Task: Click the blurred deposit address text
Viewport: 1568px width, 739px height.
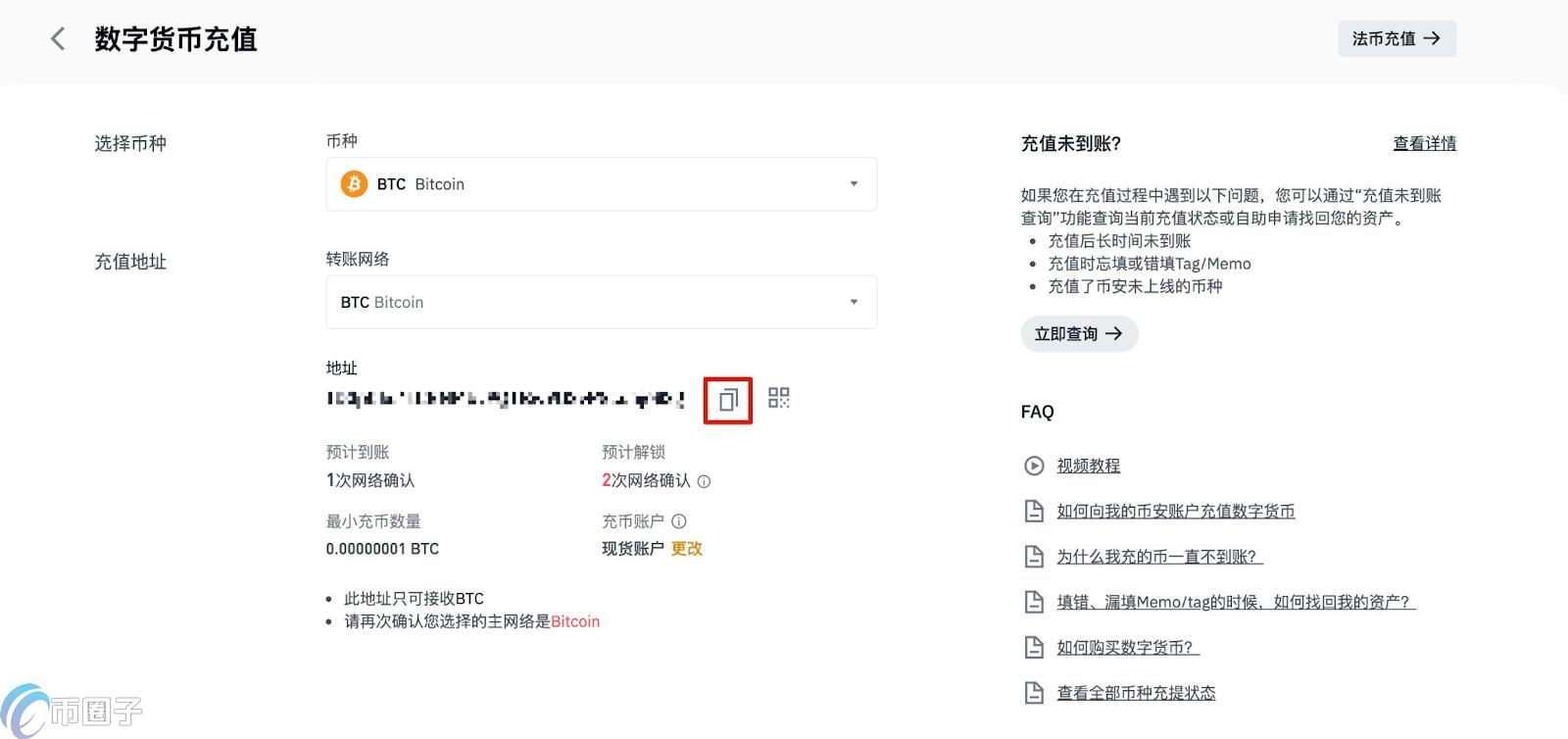Action: pos(506,399)
